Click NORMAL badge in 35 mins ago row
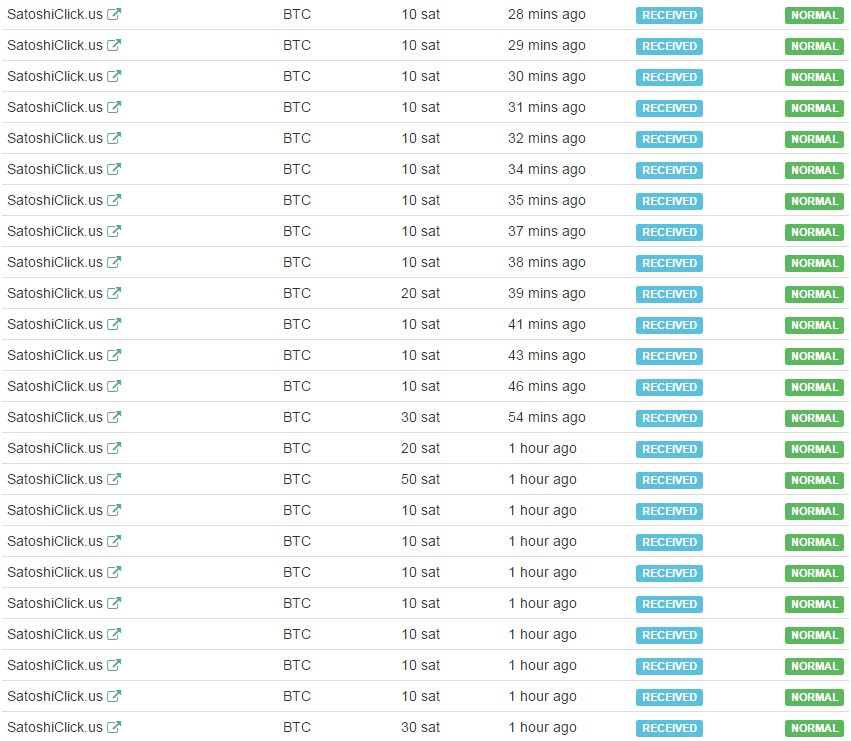Screen dimensions: 851x741 coord(814,201)
